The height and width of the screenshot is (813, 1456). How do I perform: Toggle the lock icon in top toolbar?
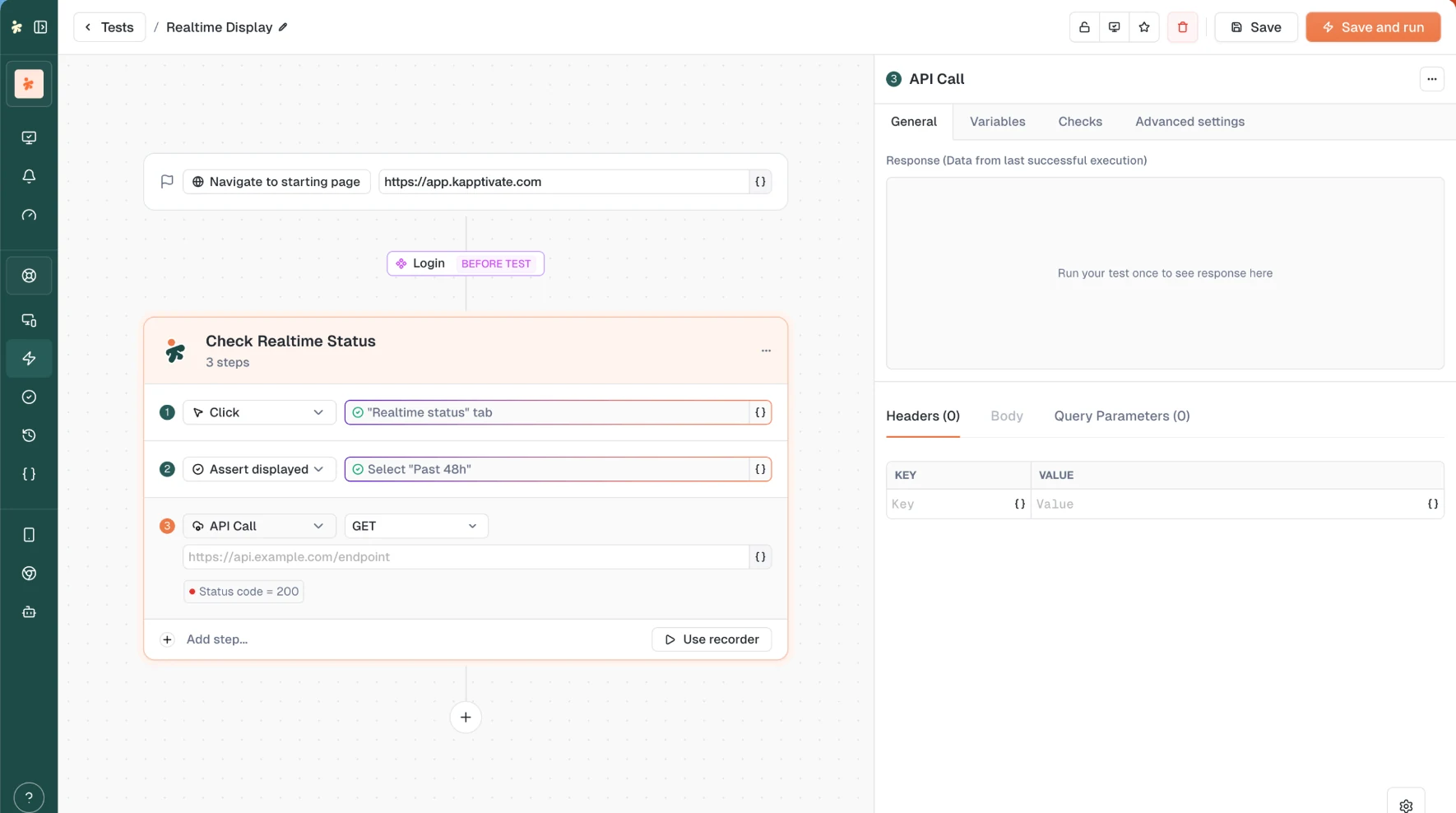(1084, 27)
